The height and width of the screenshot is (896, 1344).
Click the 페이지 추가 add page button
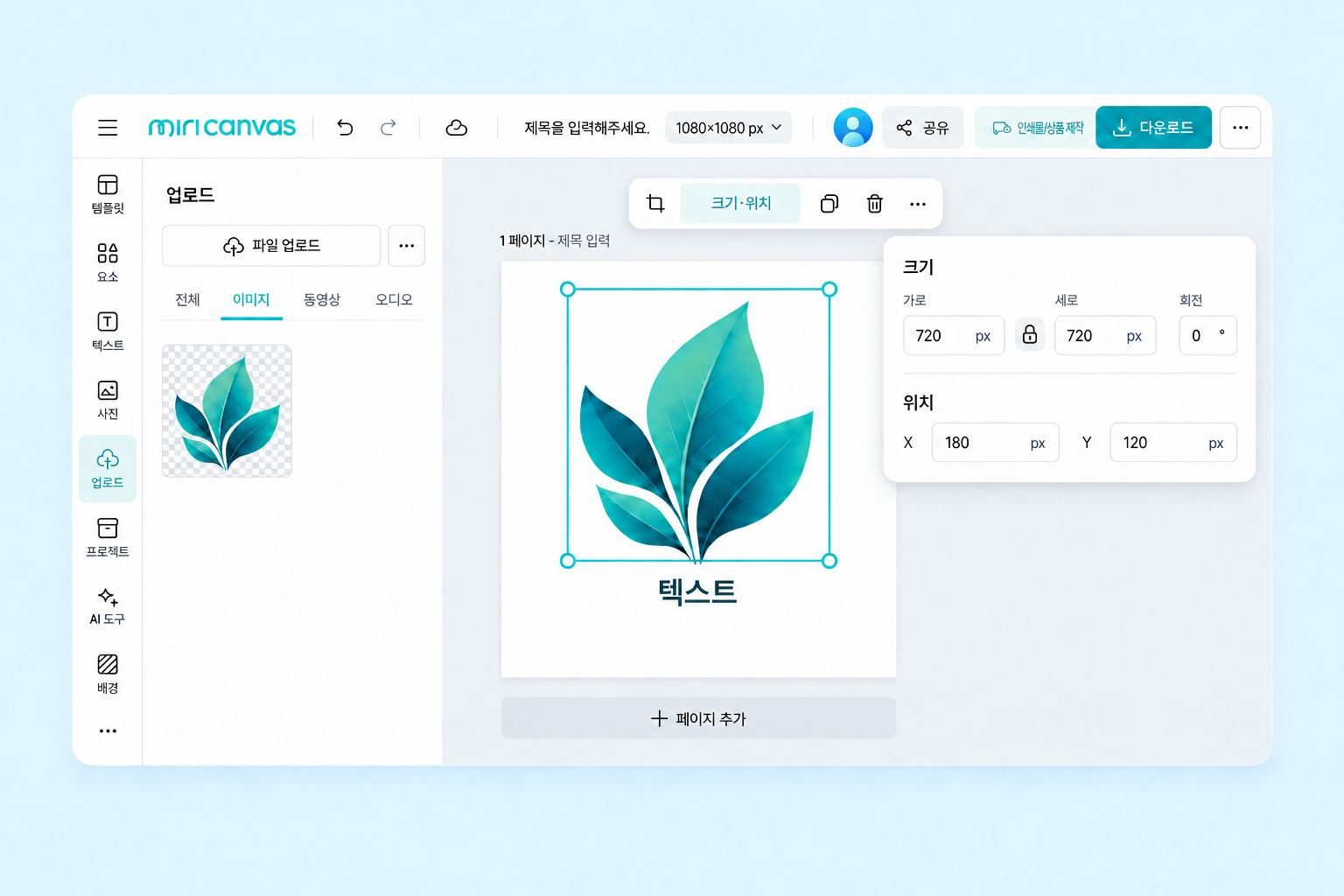tap(698, 718)
